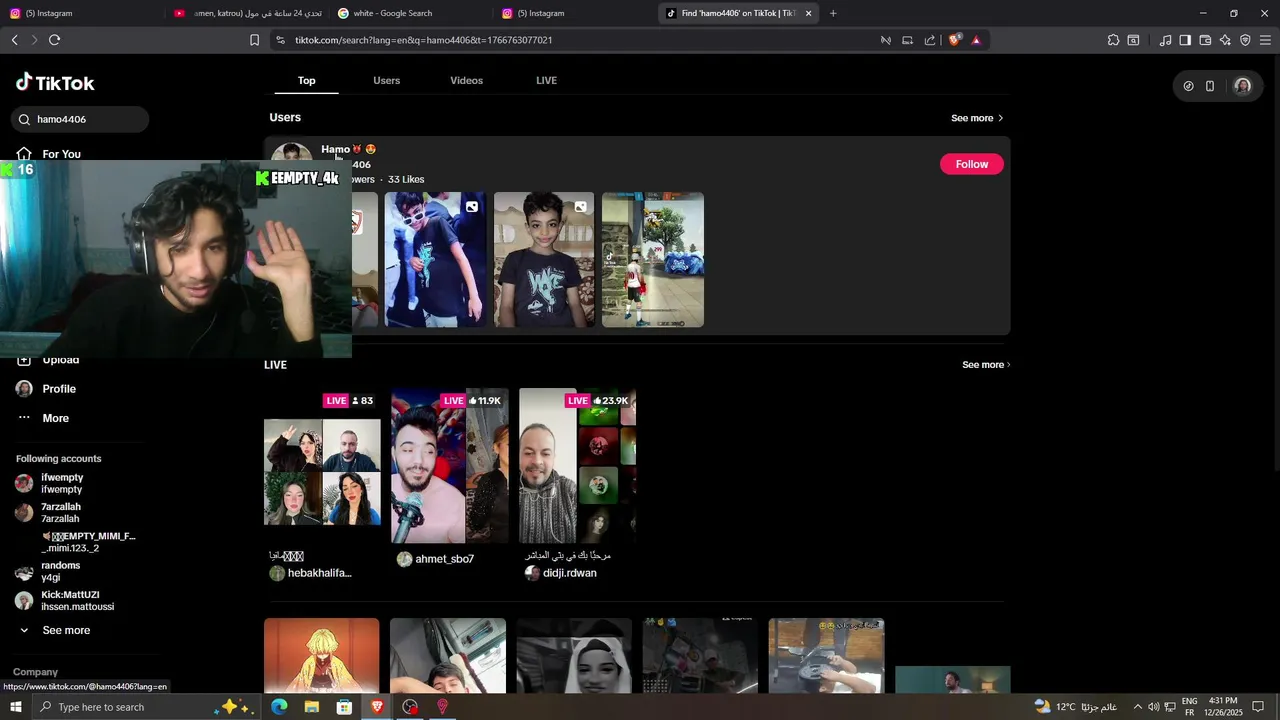
Task: Close the TikTok browser tab
Action: tap(808, 13)
